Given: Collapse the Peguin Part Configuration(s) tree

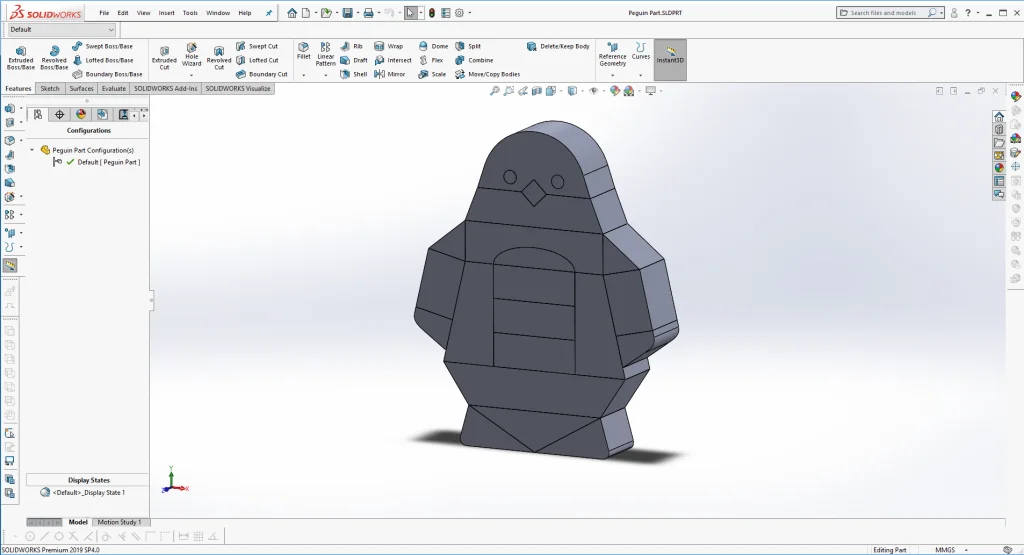Looking at the screenshot, I should [33, 150].
